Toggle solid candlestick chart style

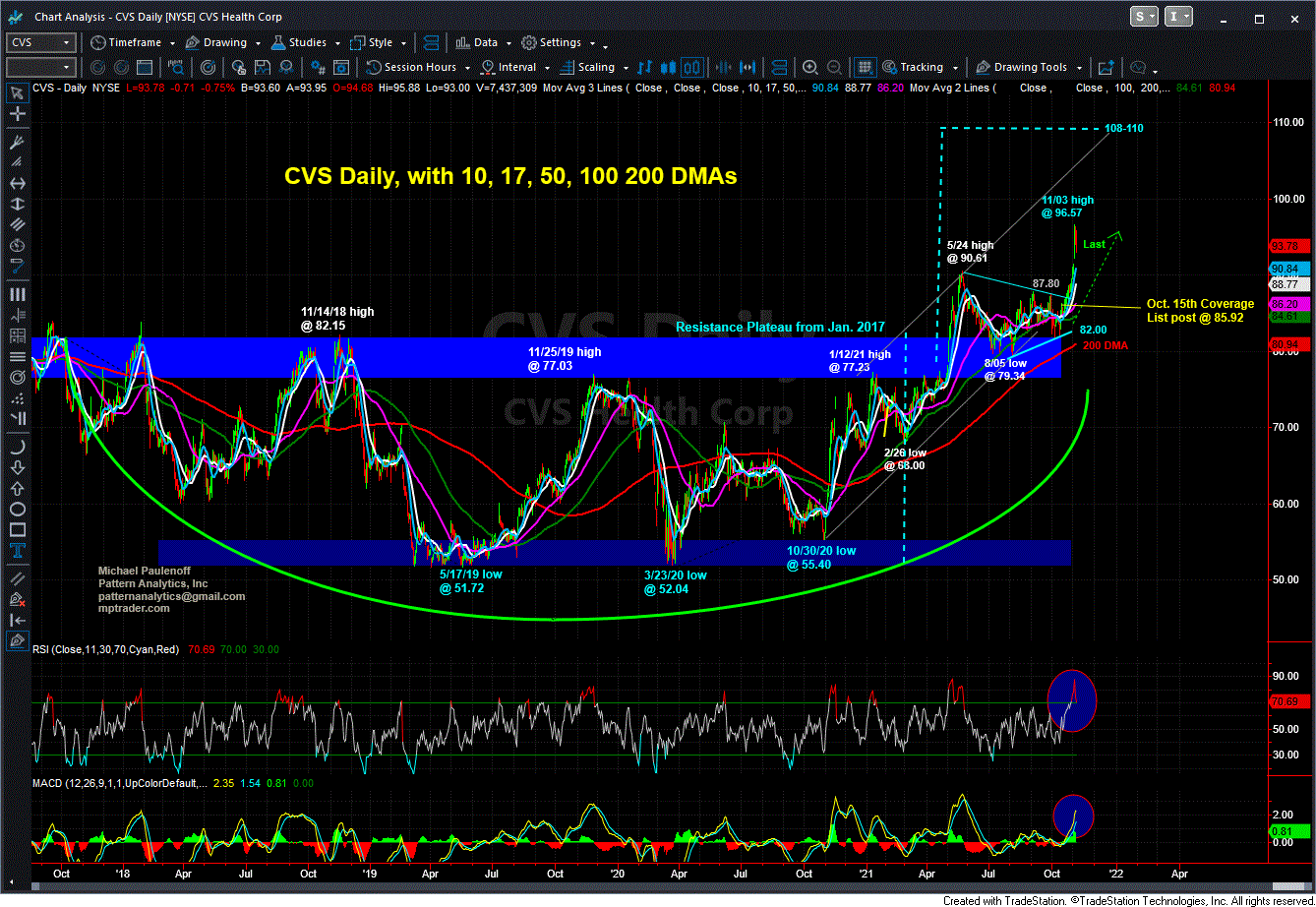click(668, 67)
